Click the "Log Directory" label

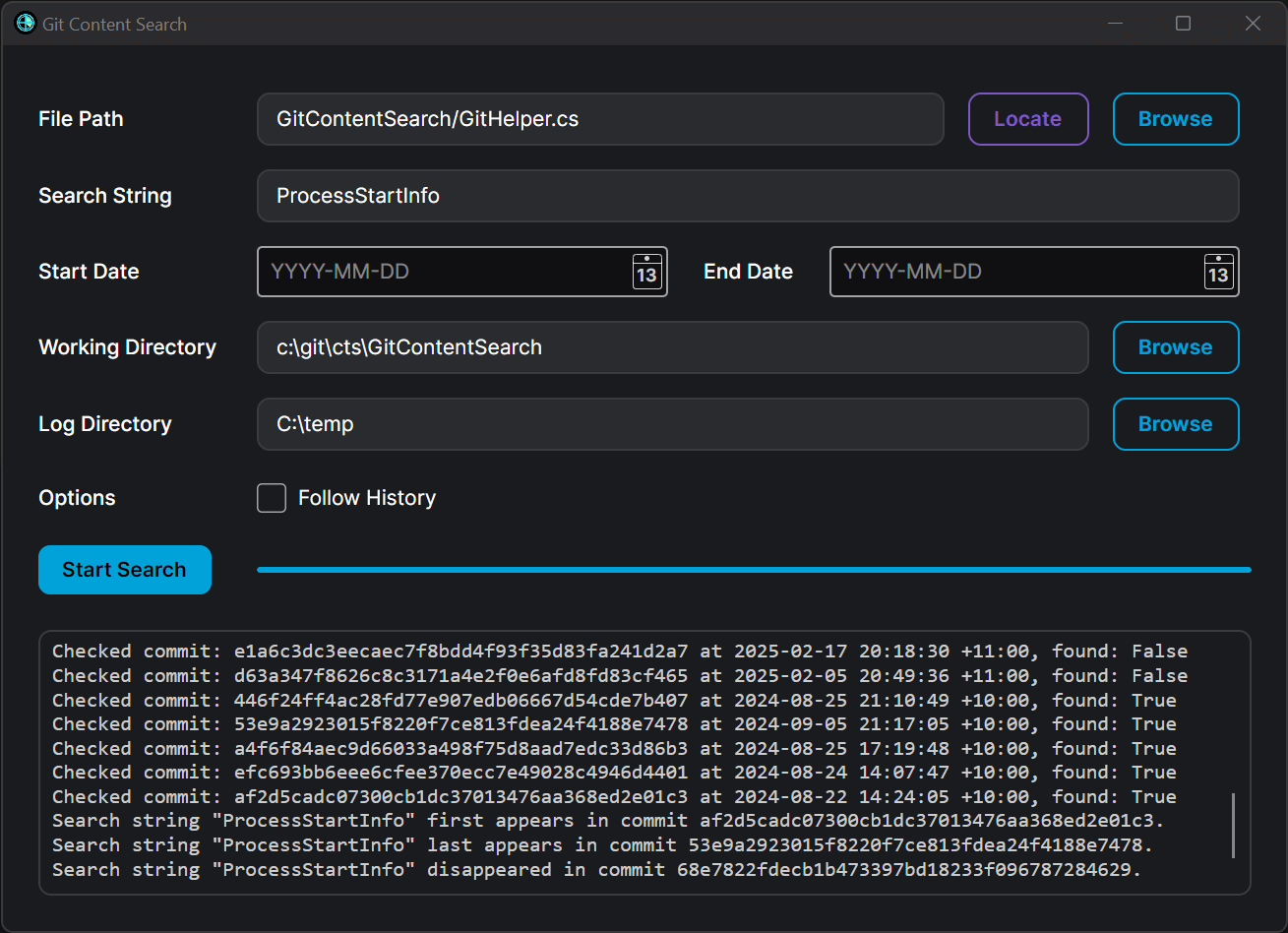(x=105, y=424)
